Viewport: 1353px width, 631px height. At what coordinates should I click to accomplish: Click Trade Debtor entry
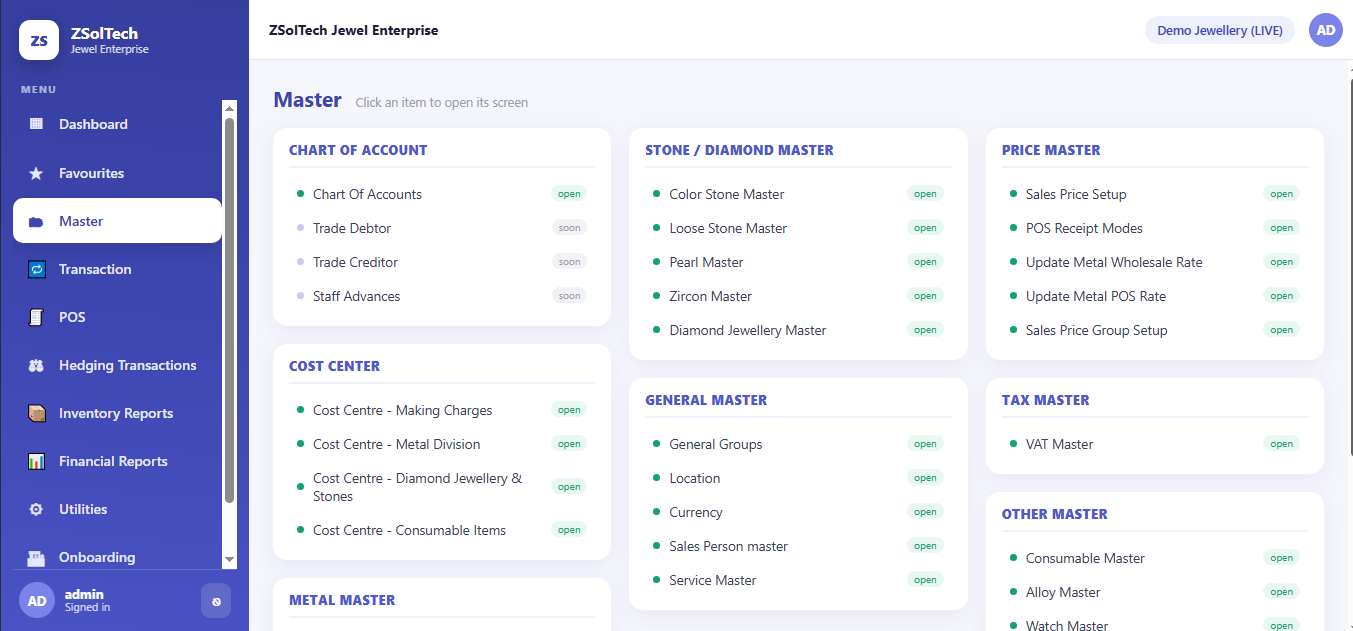(x=441, y=228)
